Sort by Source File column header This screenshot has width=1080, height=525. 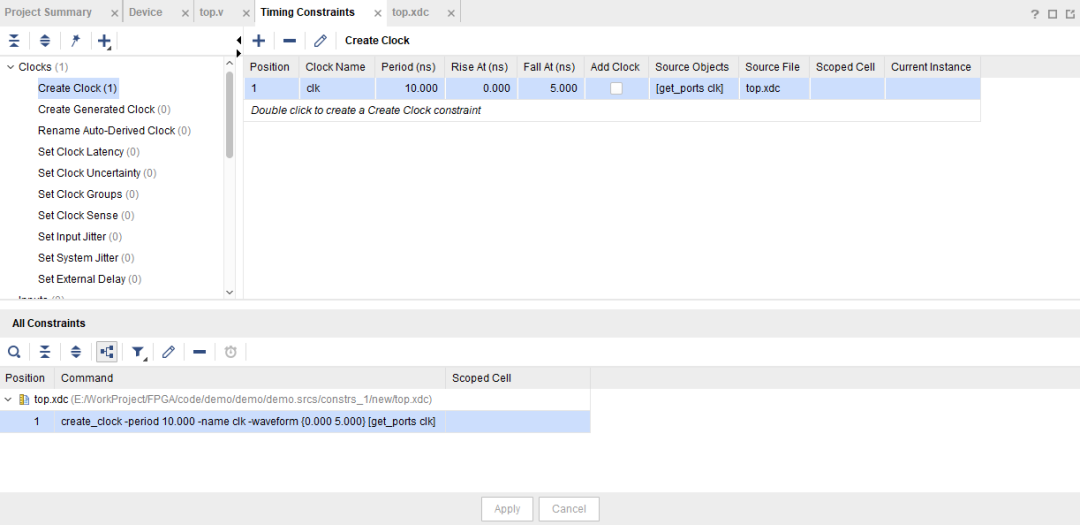click(x=772, y=67)
